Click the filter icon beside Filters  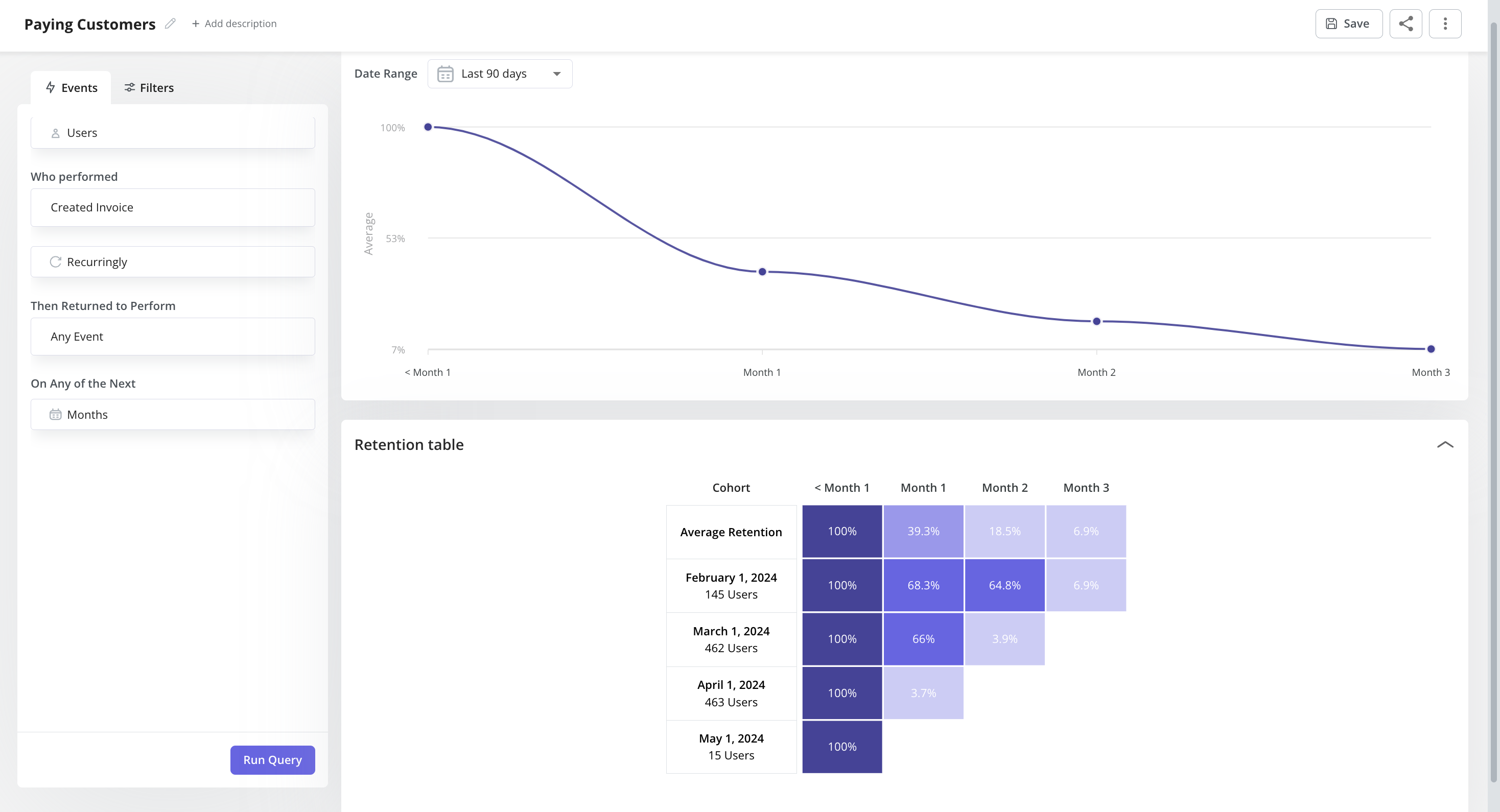pyautogui.click(x=130, y=87)
